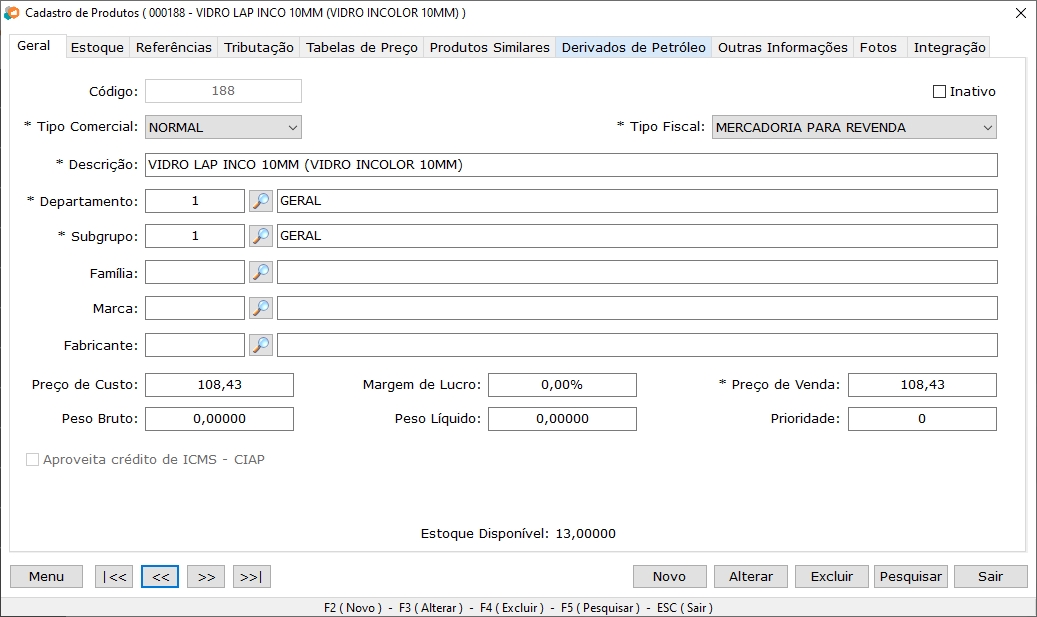The width and height of the screenshot is (1037, 617).
Task: Click the Preço de Venda field
Action: pyautogui.click(x=921, y=385)
